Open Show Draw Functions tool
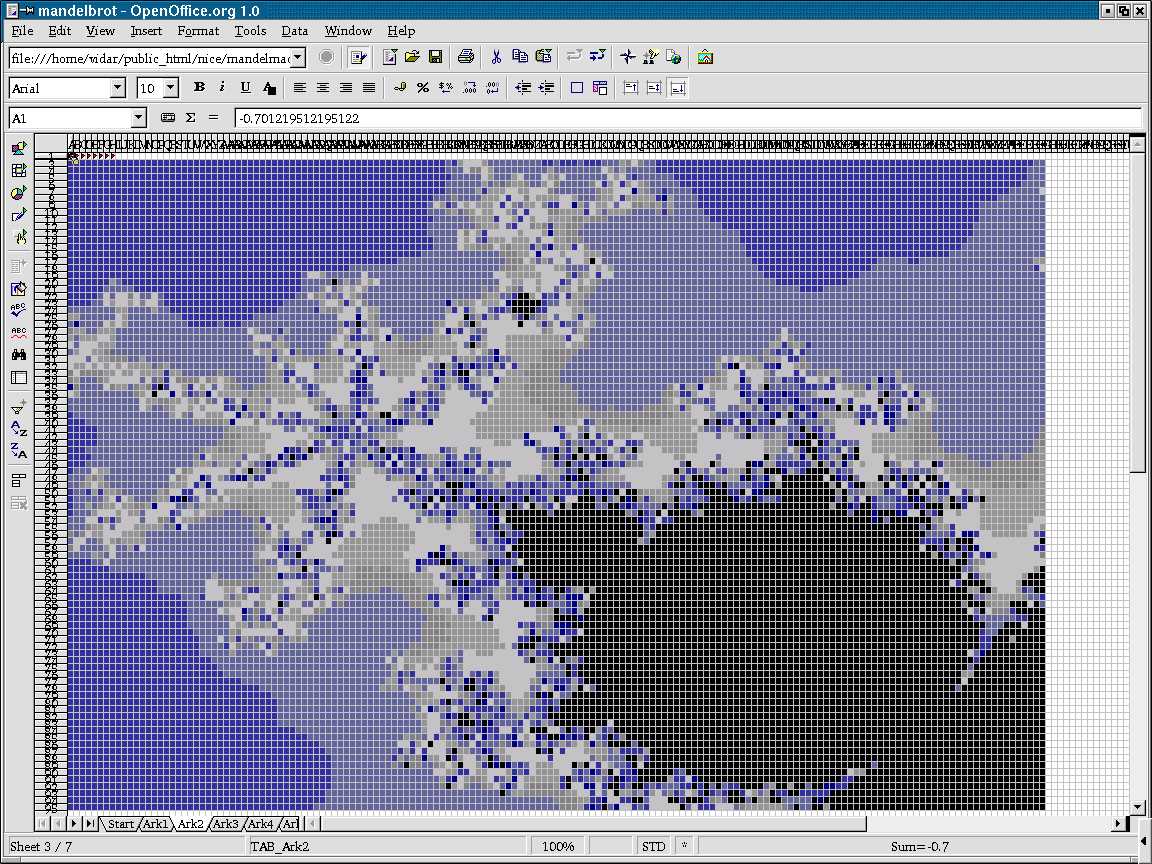The image size is (1152, 864). tap(19, 215)
